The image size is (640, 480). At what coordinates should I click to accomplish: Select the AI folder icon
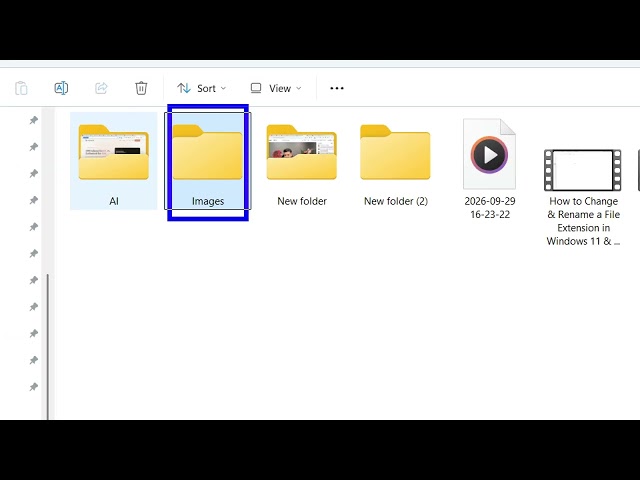[114, 153]
